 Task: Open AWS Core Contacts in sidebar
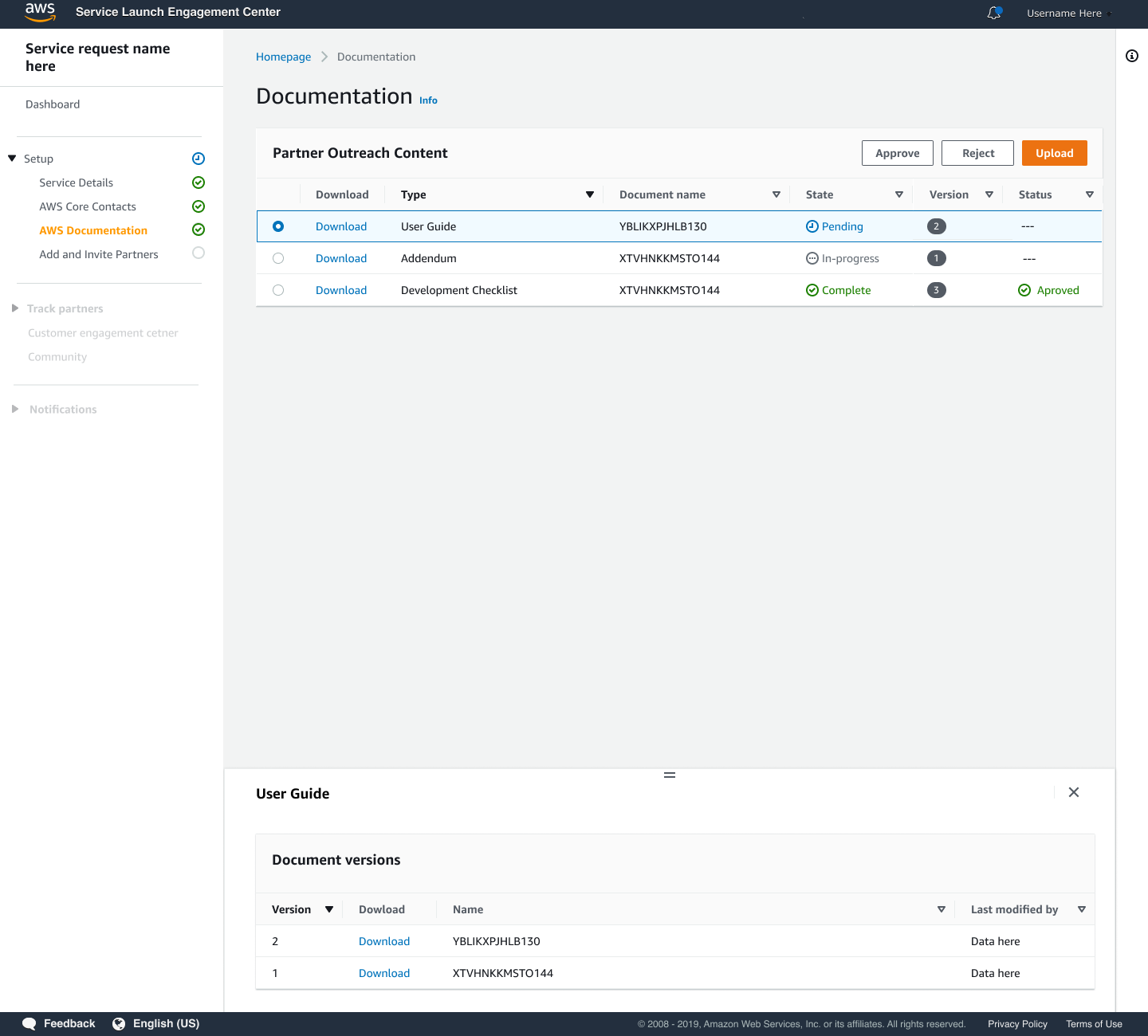point(88,206)
